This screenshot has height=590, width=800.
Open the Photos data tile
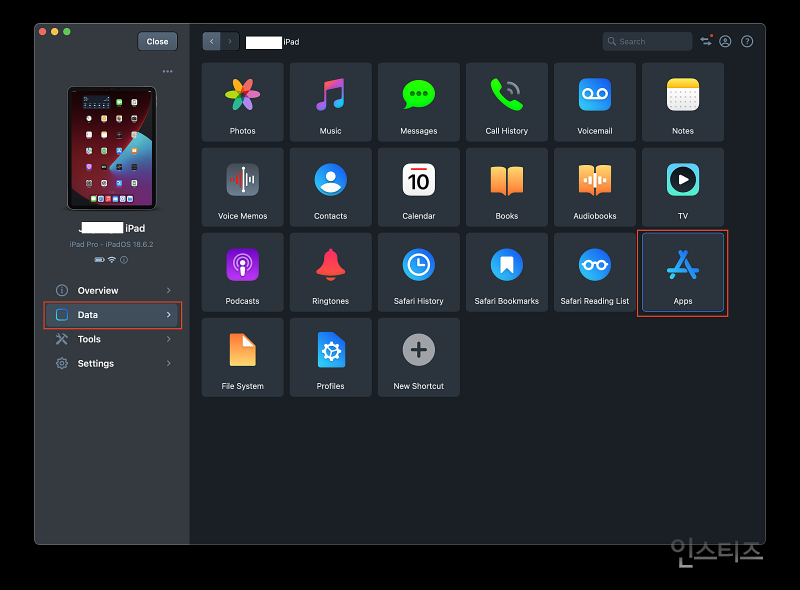coord(242,102)
